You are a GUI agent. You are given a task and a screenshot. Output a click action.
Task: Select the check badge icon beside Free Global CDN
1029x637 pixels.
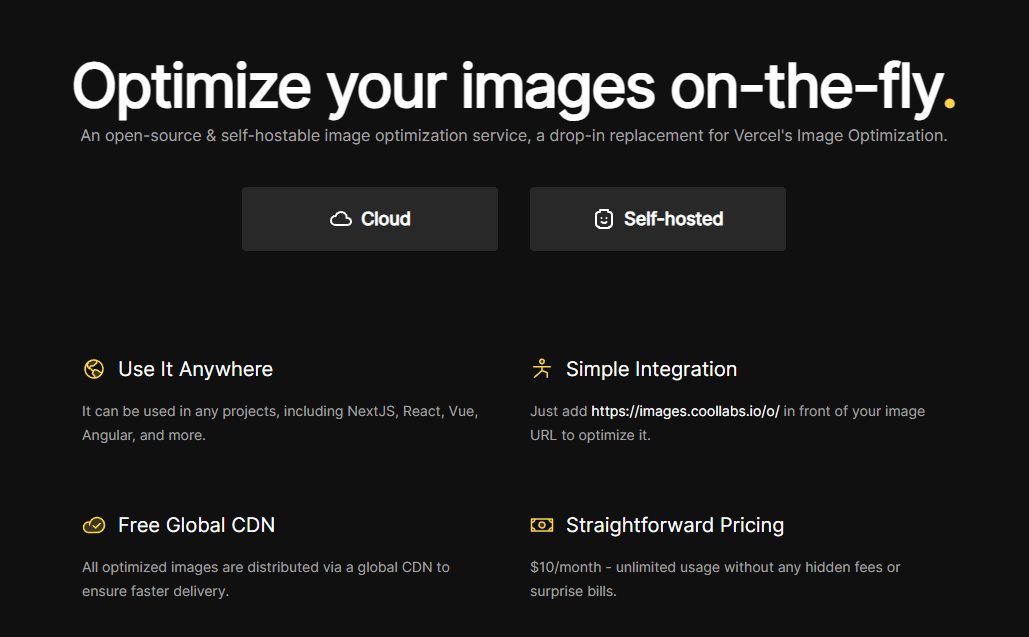[x=93, y=524]
